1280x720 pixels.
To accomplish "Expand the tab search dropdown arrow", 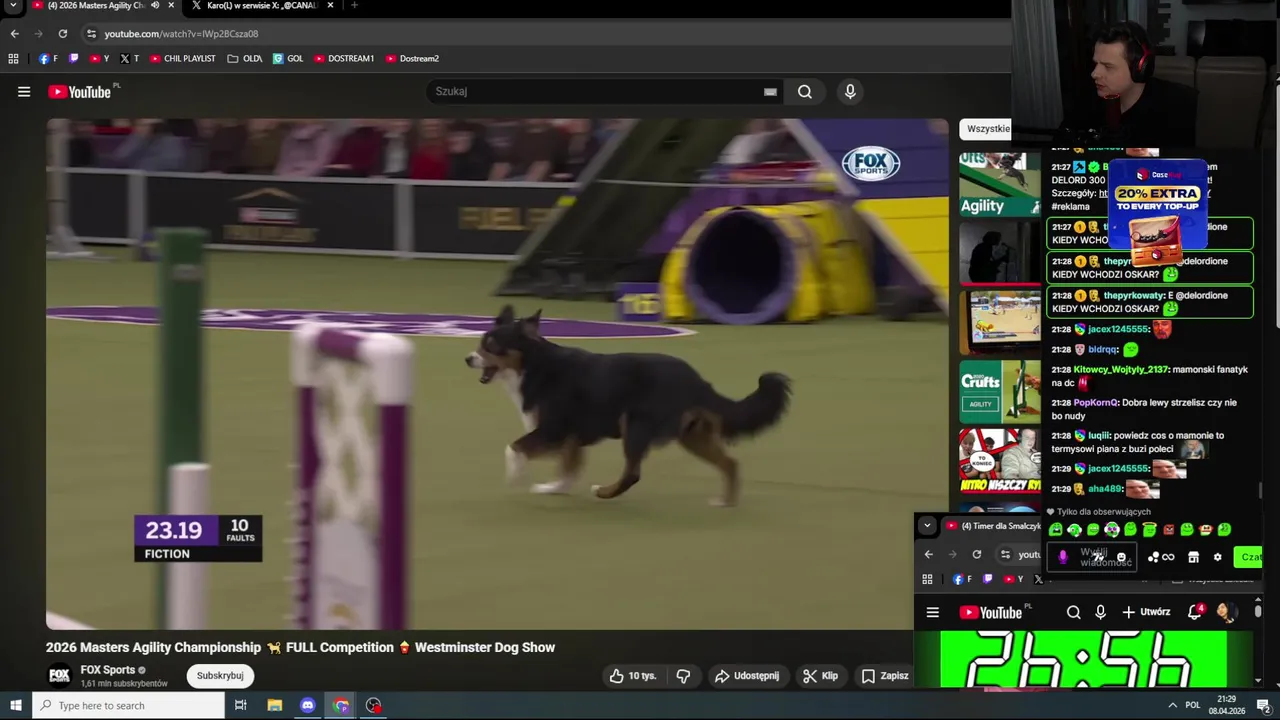I will click(13, 6).
